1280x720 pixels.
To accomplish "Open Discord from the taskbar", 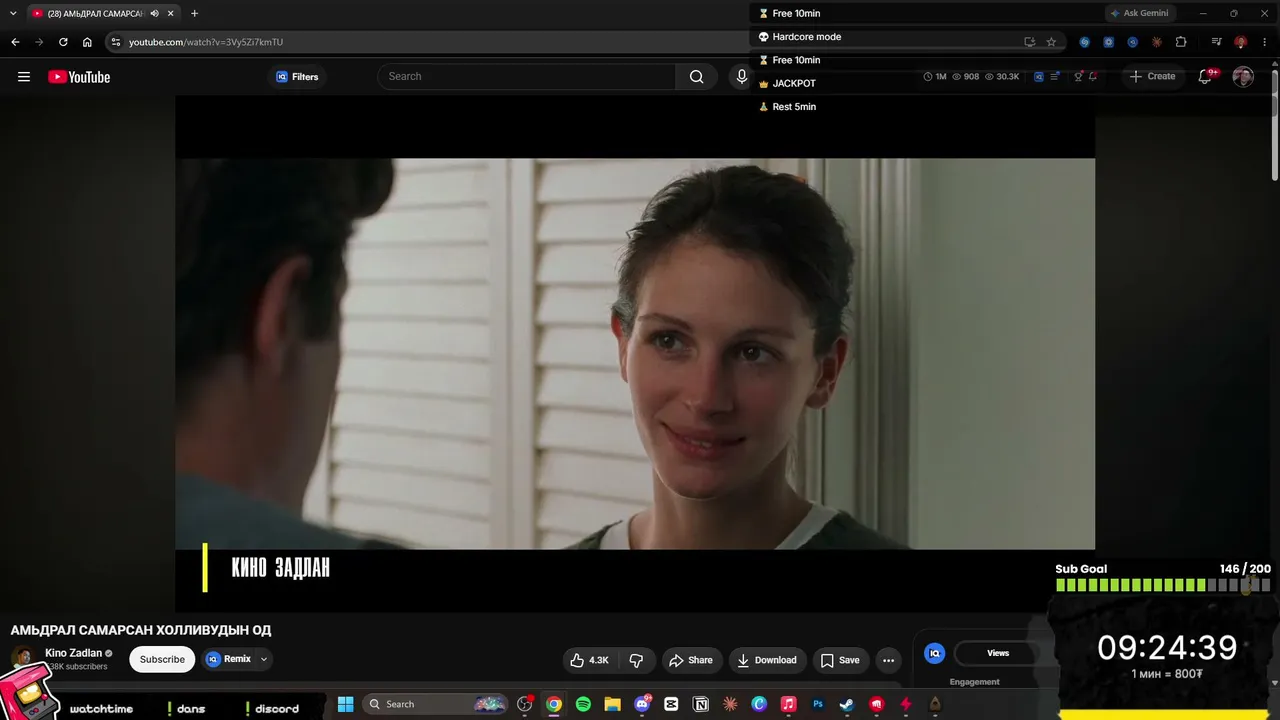I will (642, 704).
